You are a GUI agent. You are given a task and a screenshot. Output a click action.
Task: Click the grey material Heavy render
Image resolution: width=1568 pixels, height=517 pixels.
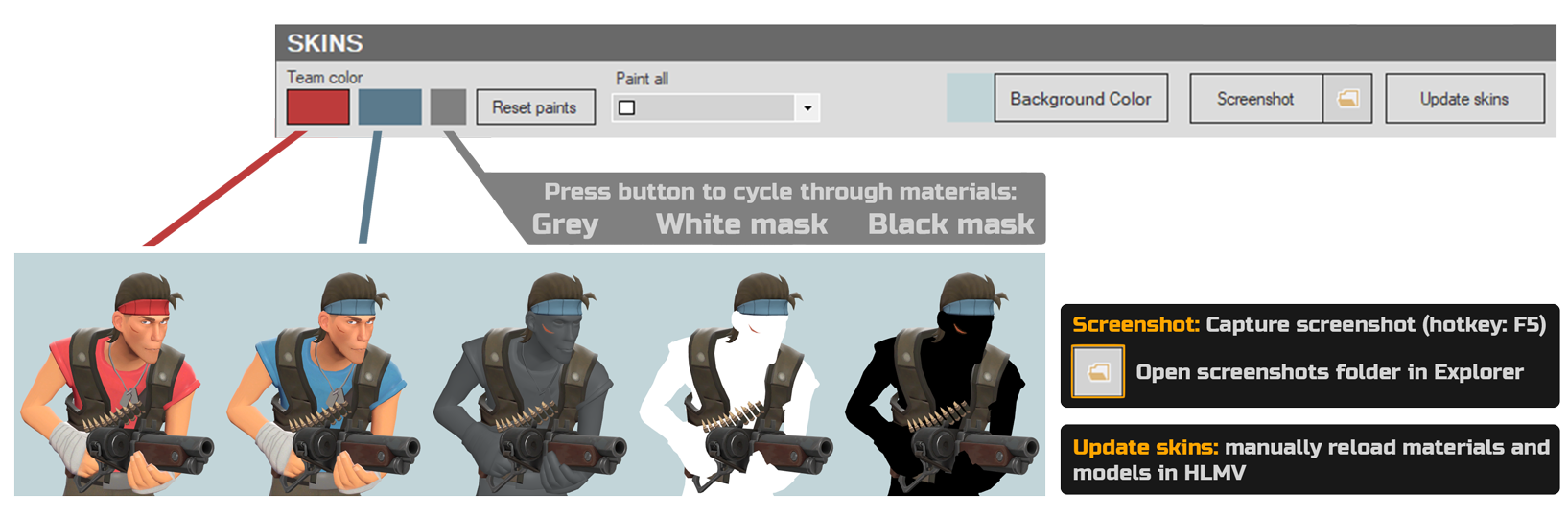point(530,384)
